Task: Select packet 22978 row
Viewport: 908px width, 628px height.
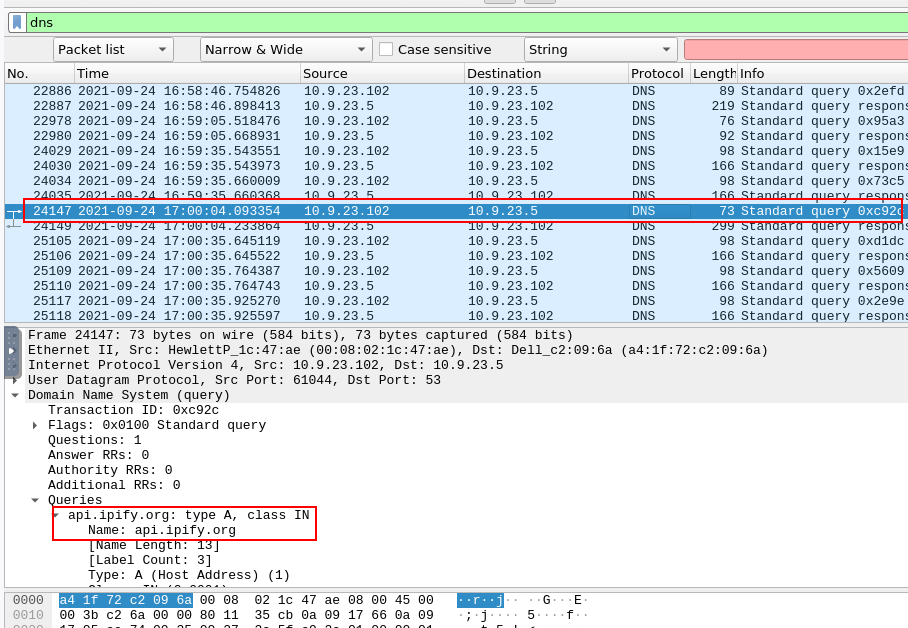Action: pos(456,121)
